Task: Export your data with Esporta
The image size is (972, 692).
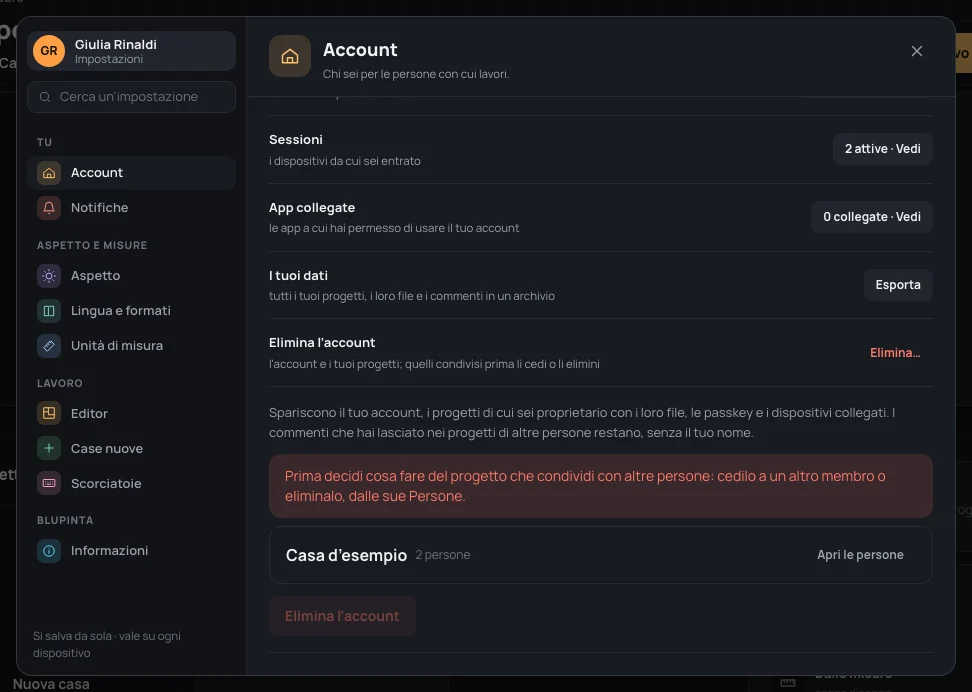Action: (x=898, y=285)
